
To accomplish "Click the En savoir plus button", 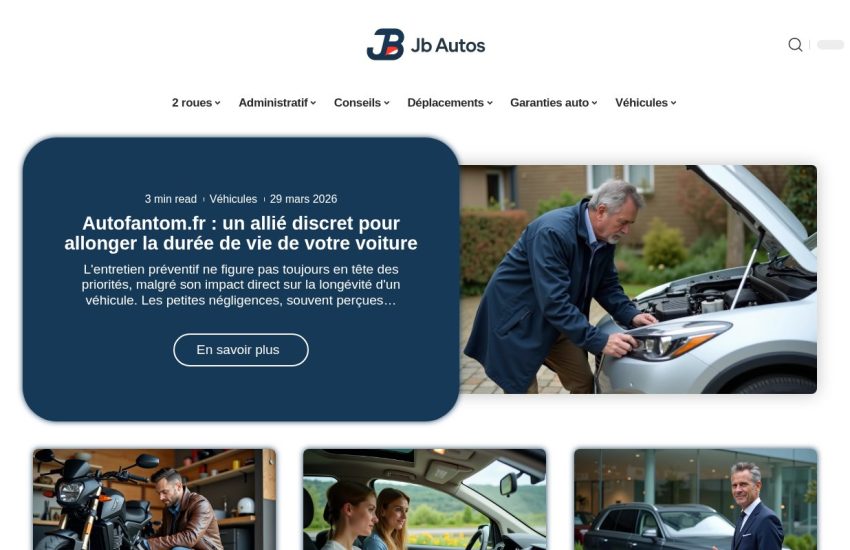I will pyautogui.click(x=241, y=350).
